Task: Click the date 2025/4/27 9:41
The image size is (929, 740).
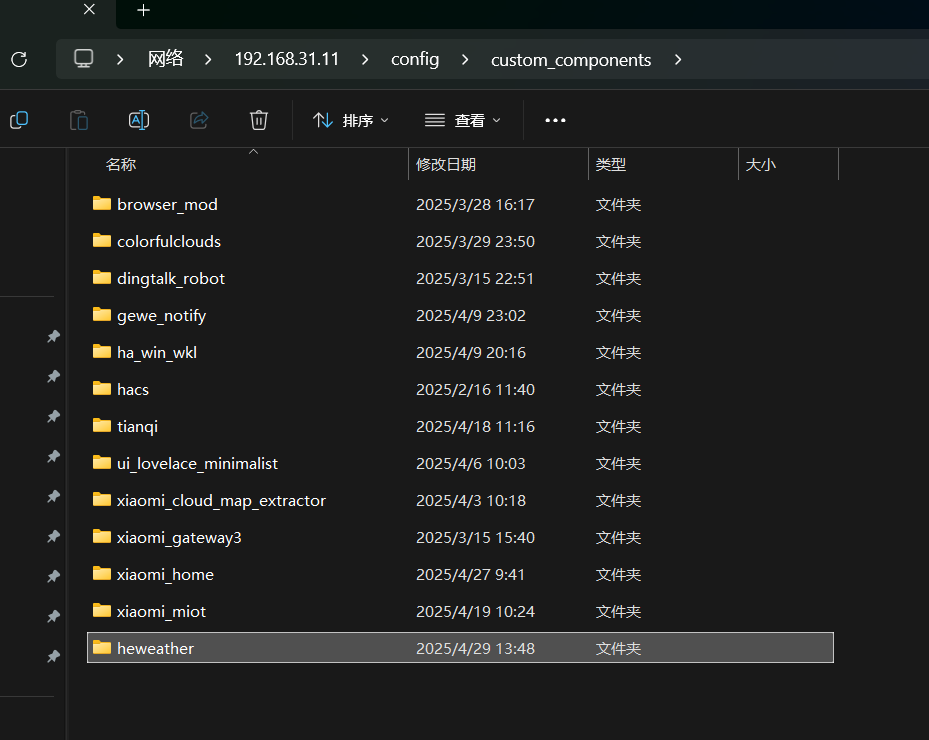Action: tap(470, 575)
